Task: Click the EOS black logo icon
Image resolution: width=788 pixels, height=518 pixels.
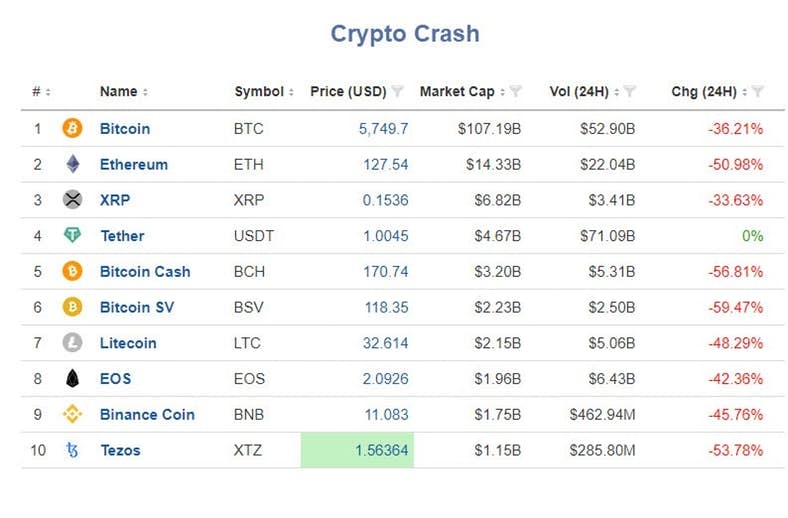Action: point(72,379)
